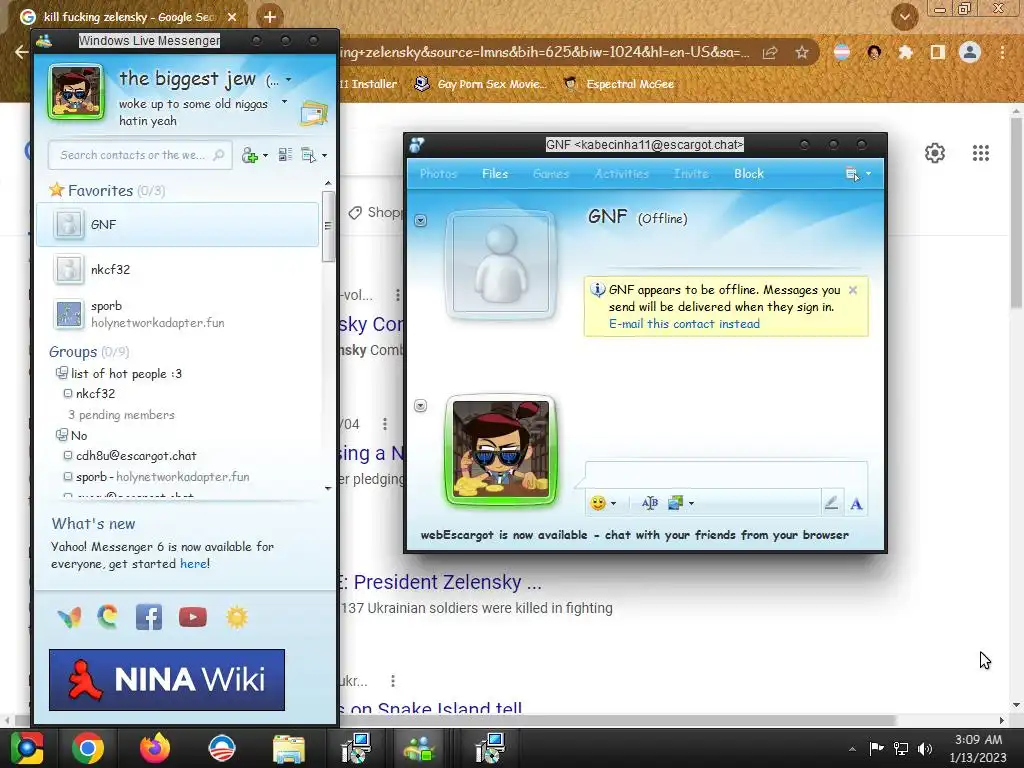The image size is (1024, 768).
Task: Open the Messenger show menu icon
Action: click(x=308, y=155)
